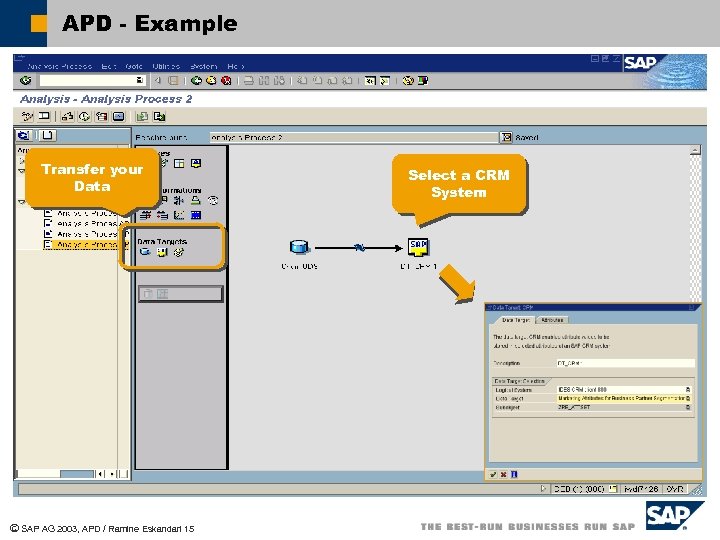This screenshot has width=720, height=540.
Task: Click the yellow Exit icon
Action: click(211, 81)
